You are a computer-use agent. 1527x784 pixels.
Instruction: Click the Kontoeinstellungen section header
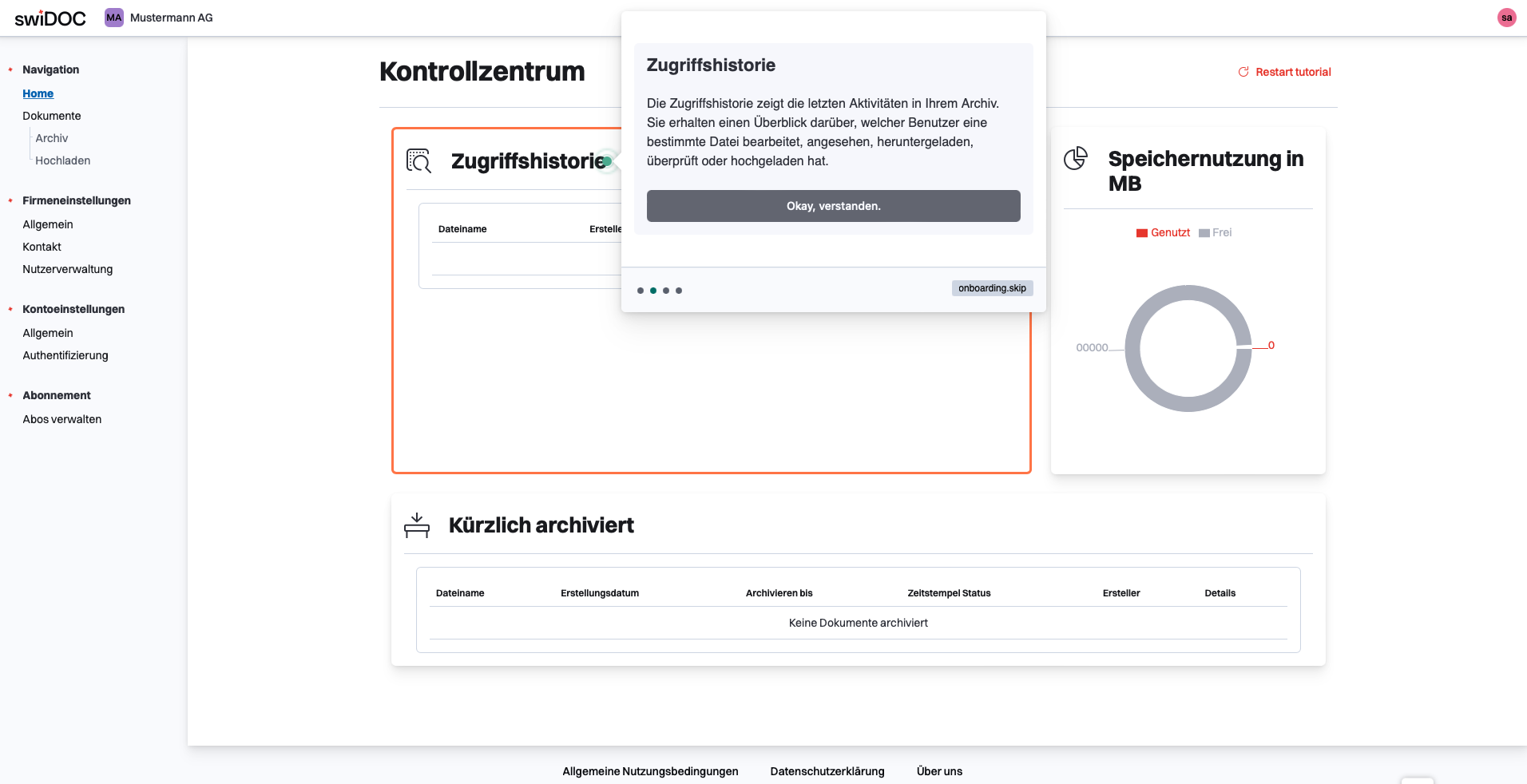pos(73,309)
